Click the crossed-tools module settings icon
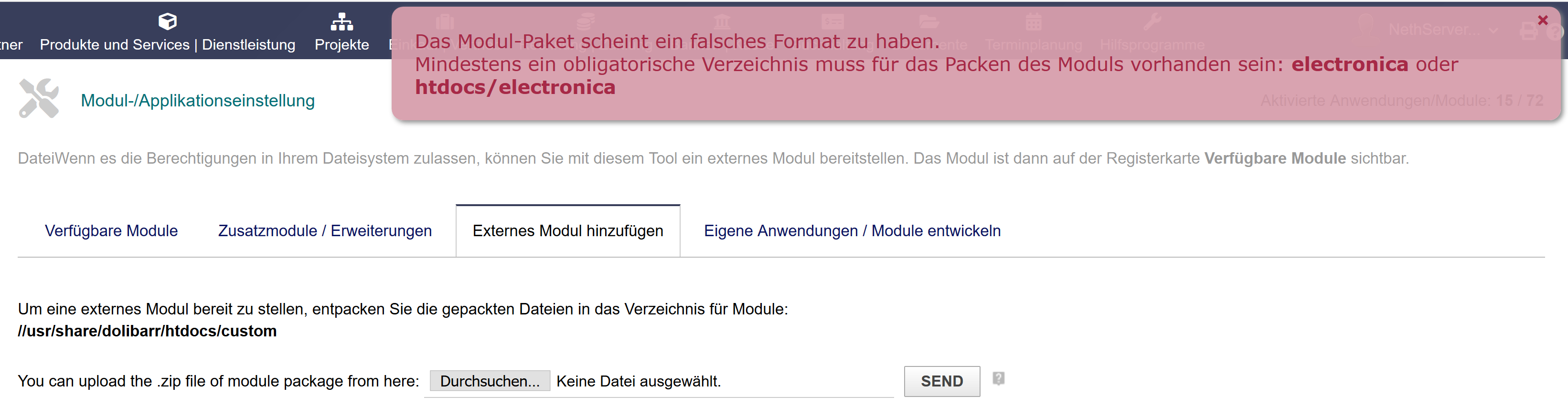Viewport: 1568px width, 407px height. pyautogui.click(x=39, y=99)
